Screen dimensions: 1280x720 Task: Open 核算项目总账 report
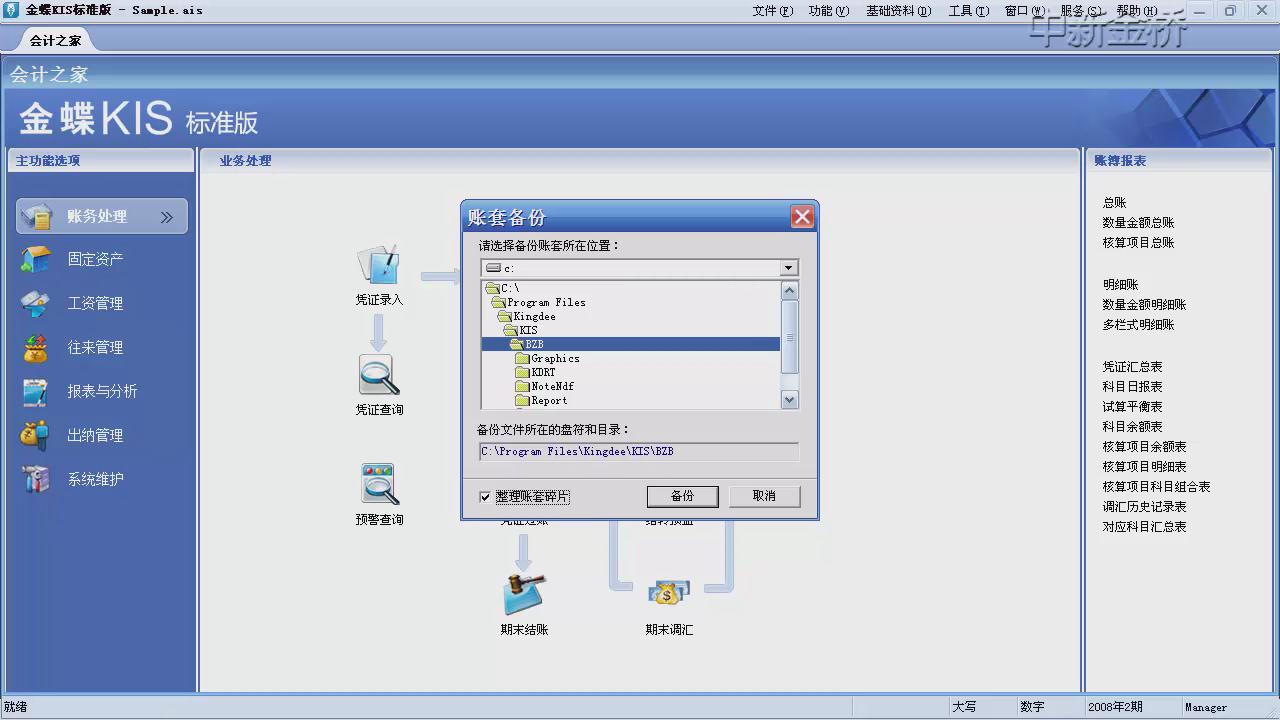tap(1138, 243)
